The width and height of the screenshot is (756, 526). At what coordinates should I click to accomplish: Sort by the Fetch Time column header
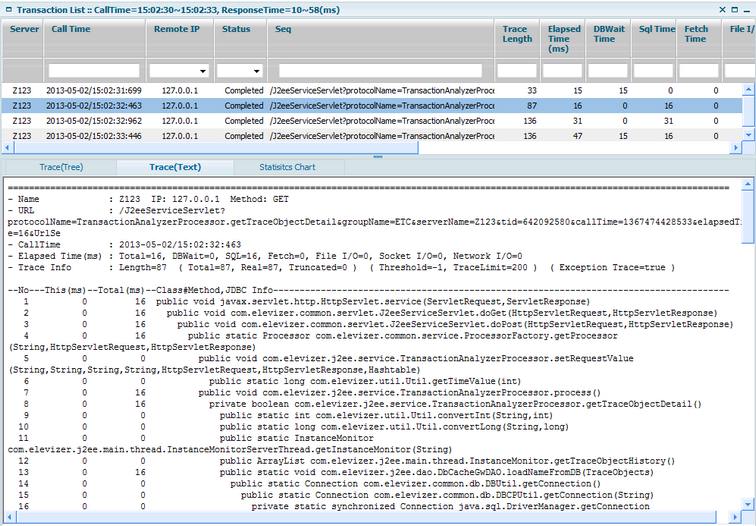699,39
